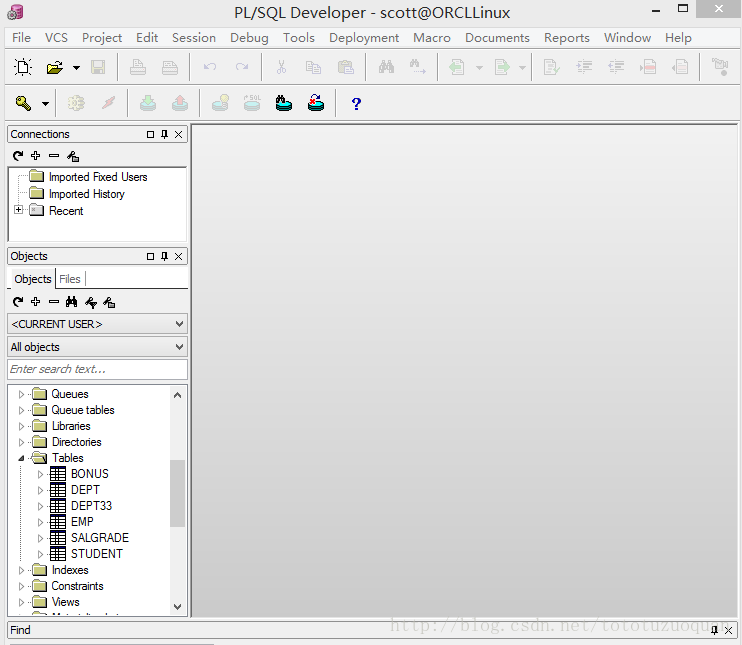Image resolution: width=742 pixels, height=645 pixels.
Task: Open the Macro menu
Action: click(x=432, y=37)
